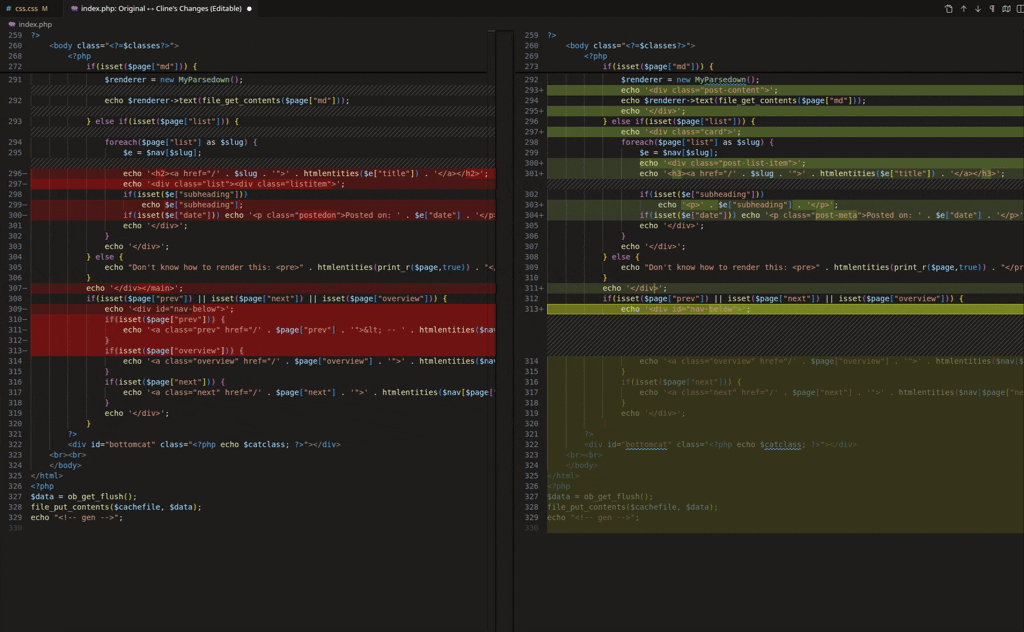This screenshot has width=1024, height=632.
Task: Click the index.php breadcrumb
Action: (x=35, y=24)
